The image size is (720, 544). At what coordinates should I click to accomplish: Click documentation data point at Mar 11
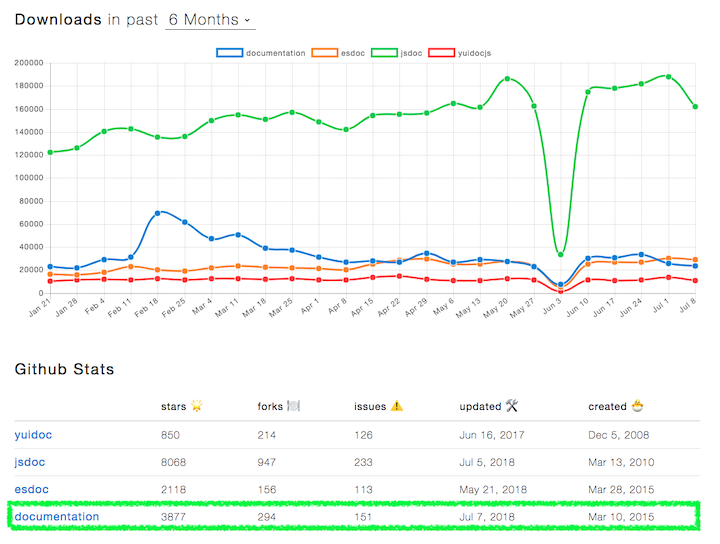coord(238,235)
